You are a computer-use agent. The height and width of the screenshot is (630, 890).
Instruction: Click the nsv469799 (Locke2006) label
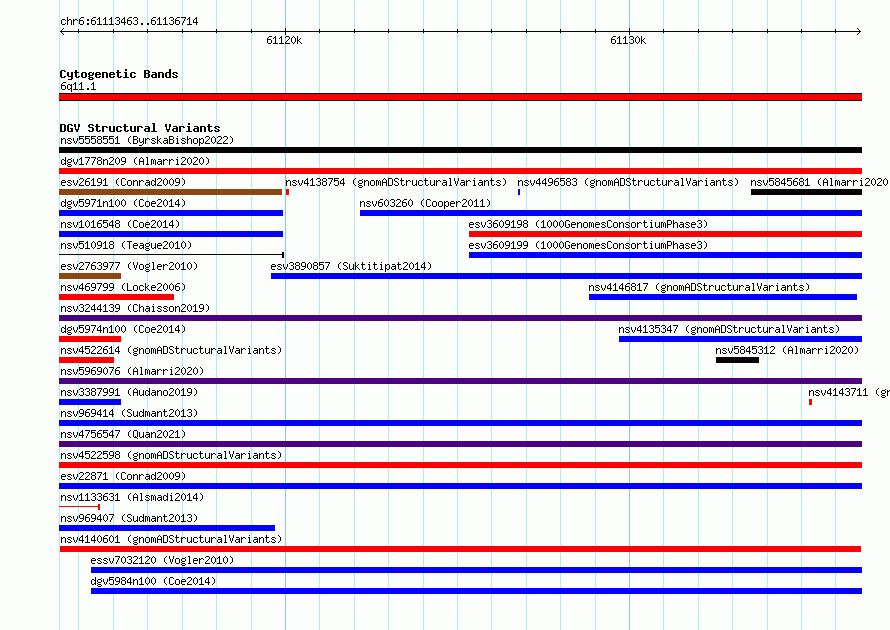(123, 287)
